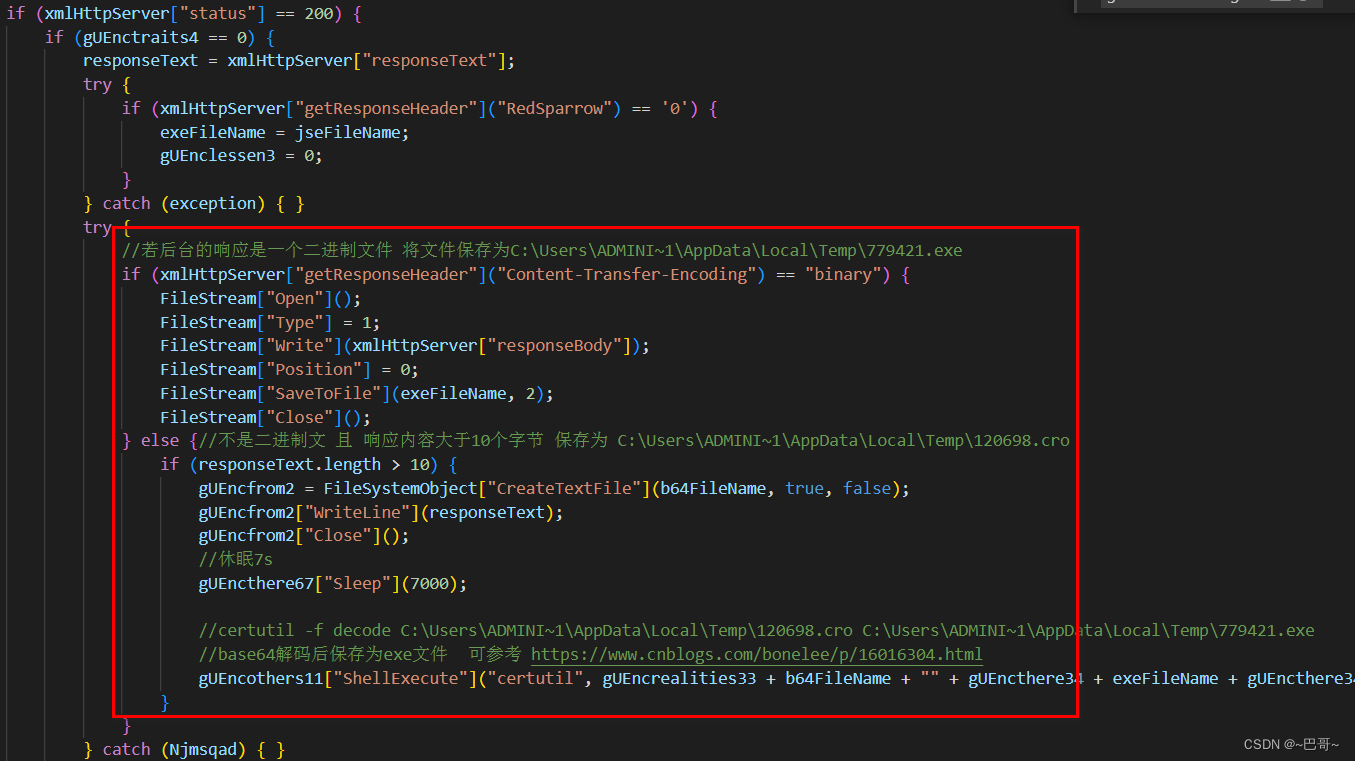1355x761 pixels.
Task: Click the gUEncthere67["Sleep"](7000) line
Action: pos(333,583)
